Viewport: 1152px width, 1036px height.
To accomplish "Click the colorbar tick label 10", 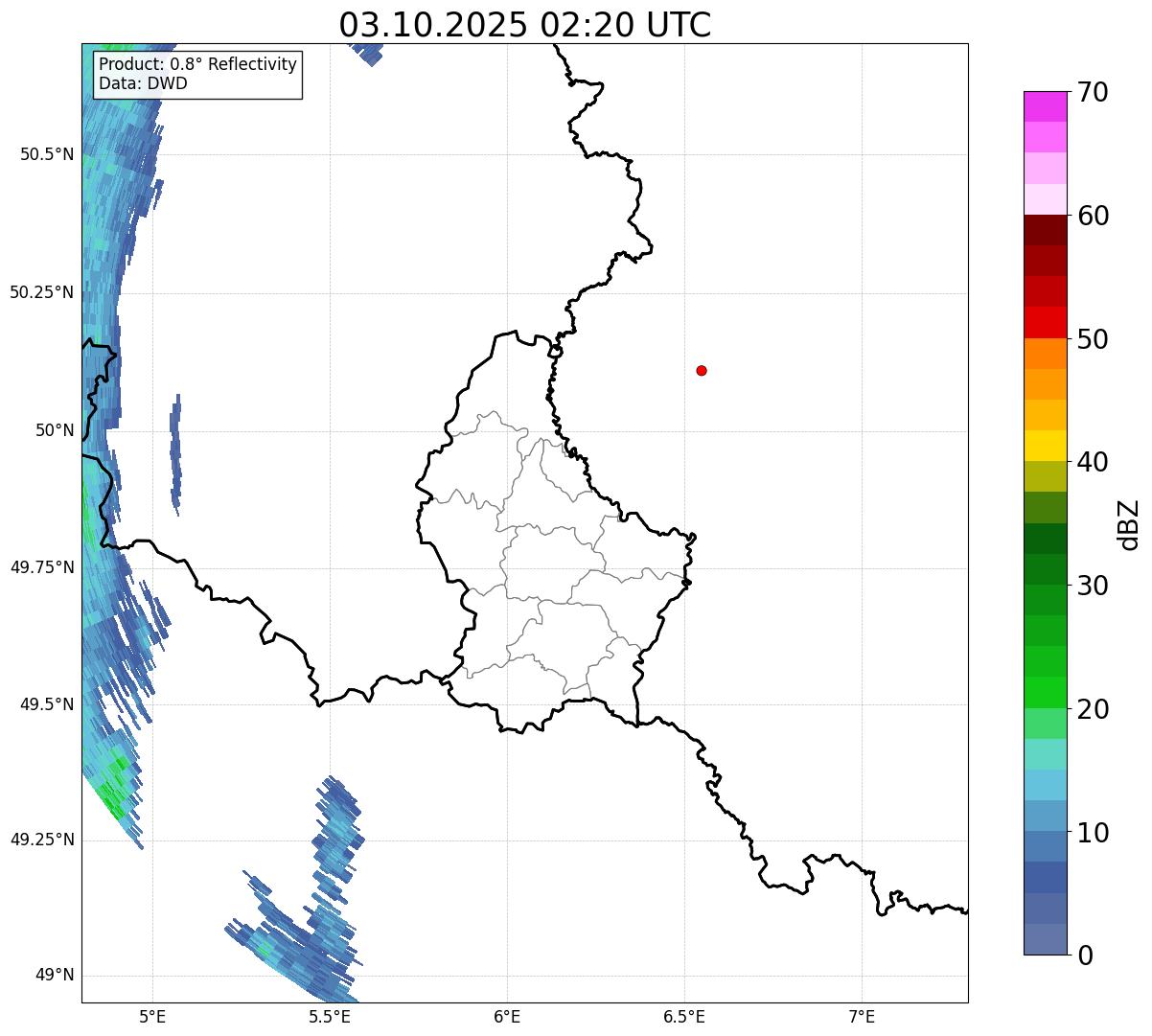I will 1094,833.
